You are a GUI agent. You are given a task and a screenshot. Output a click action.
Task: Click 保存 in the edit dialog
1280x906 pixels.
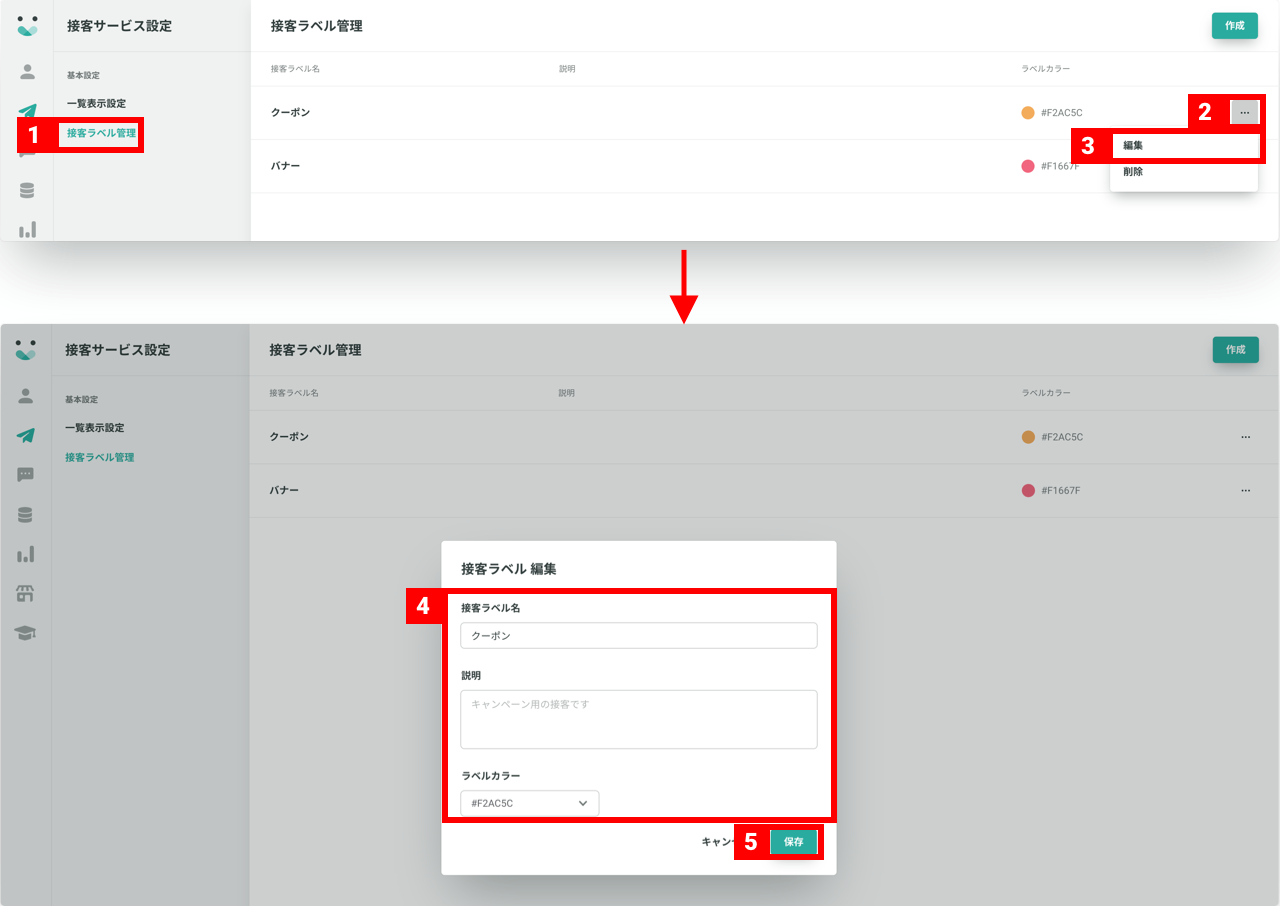click(794, 842)
